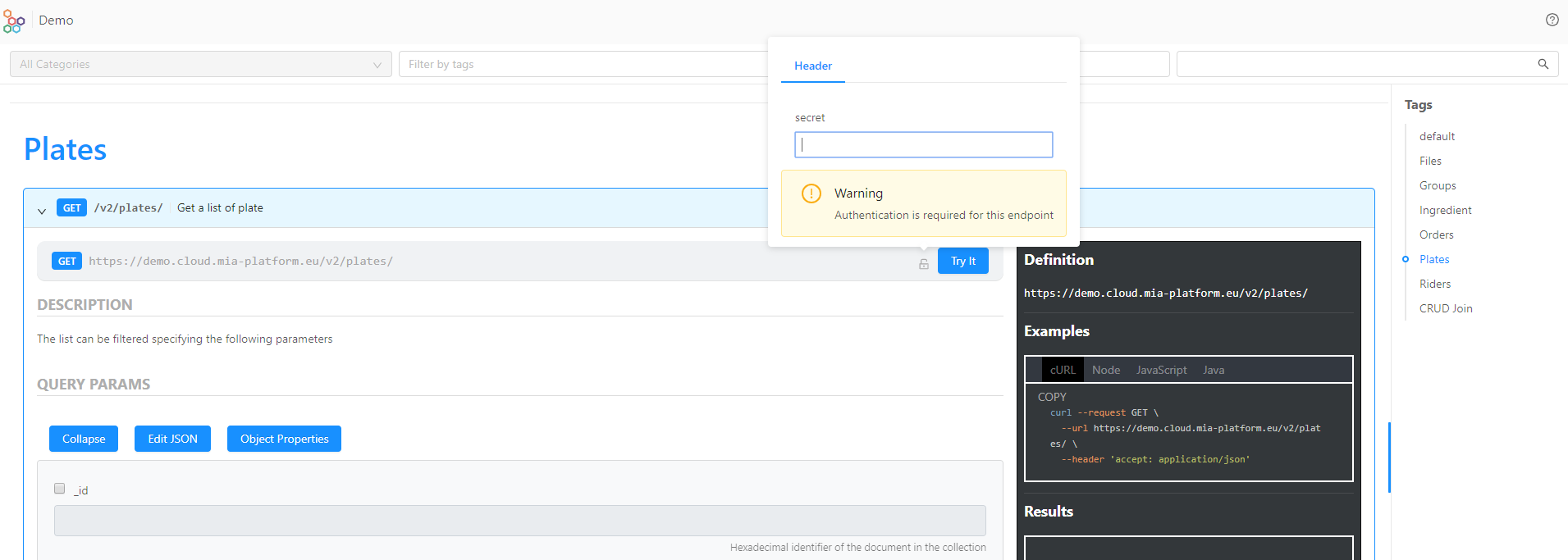
Task: Click the Mia-Platform logo icon
Action: point(14,21)
